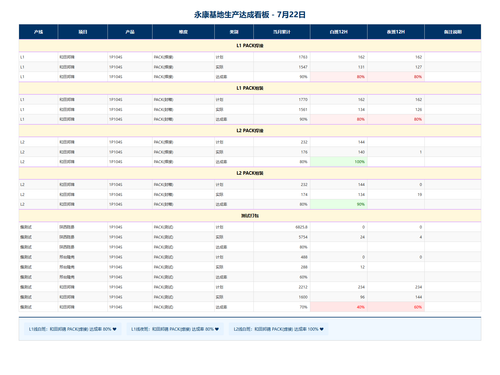Click the month plan value 488
The width and height of the screenshot is (500, 375).
[x=304, y=257]
